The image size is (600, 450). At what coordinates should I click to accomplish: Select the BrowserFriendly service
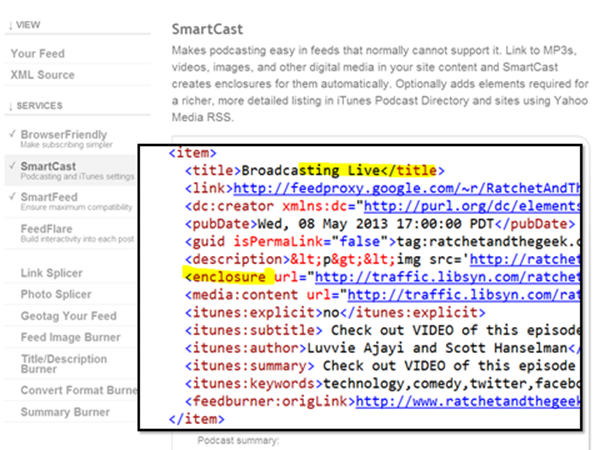[64, 135]
